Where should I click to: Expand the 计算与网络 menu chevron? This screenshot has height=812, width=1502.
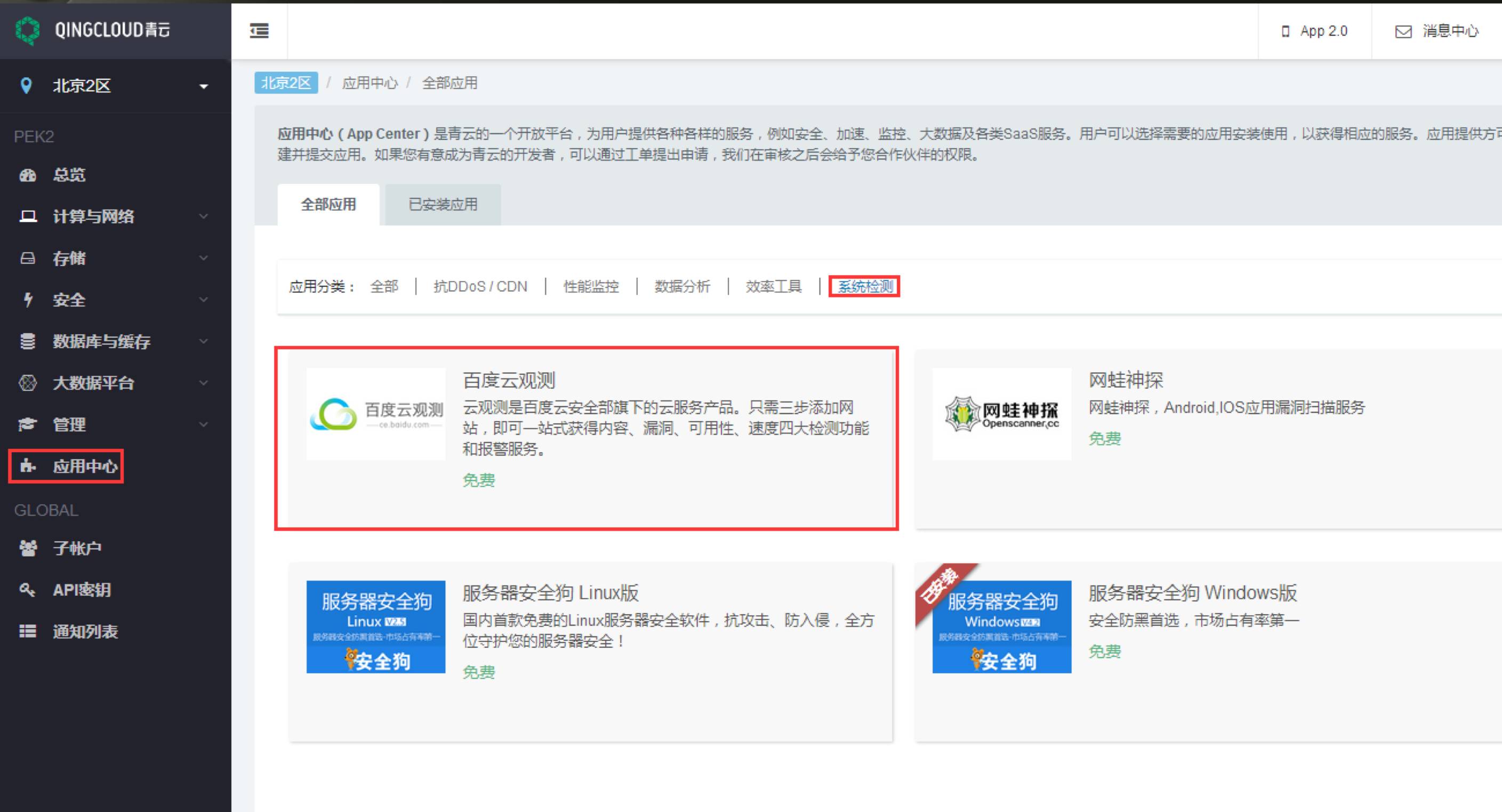pos(204,216)
